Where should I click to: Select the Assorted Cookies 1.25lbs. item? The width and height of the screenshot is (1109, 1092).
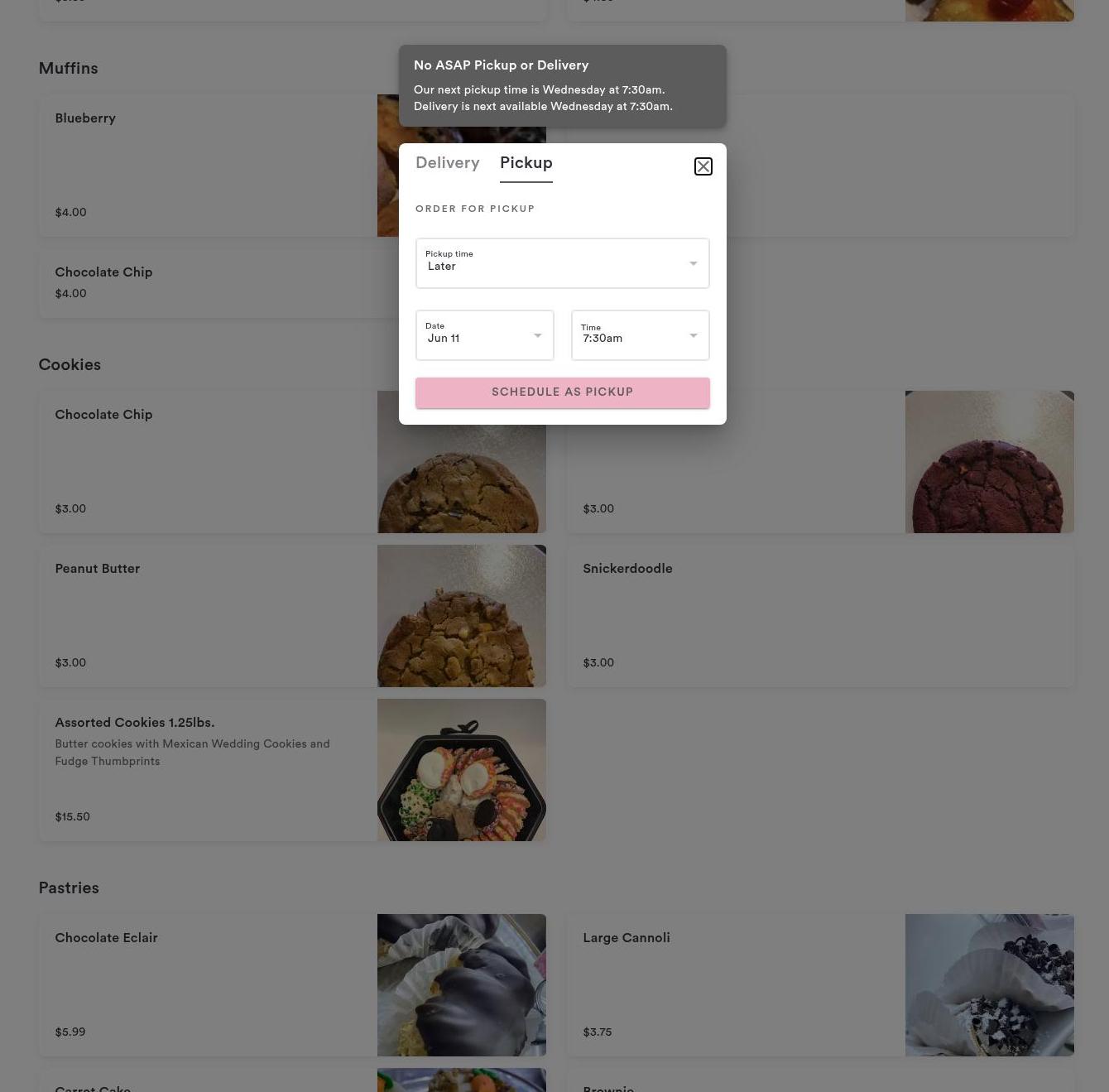pos(292,770)
